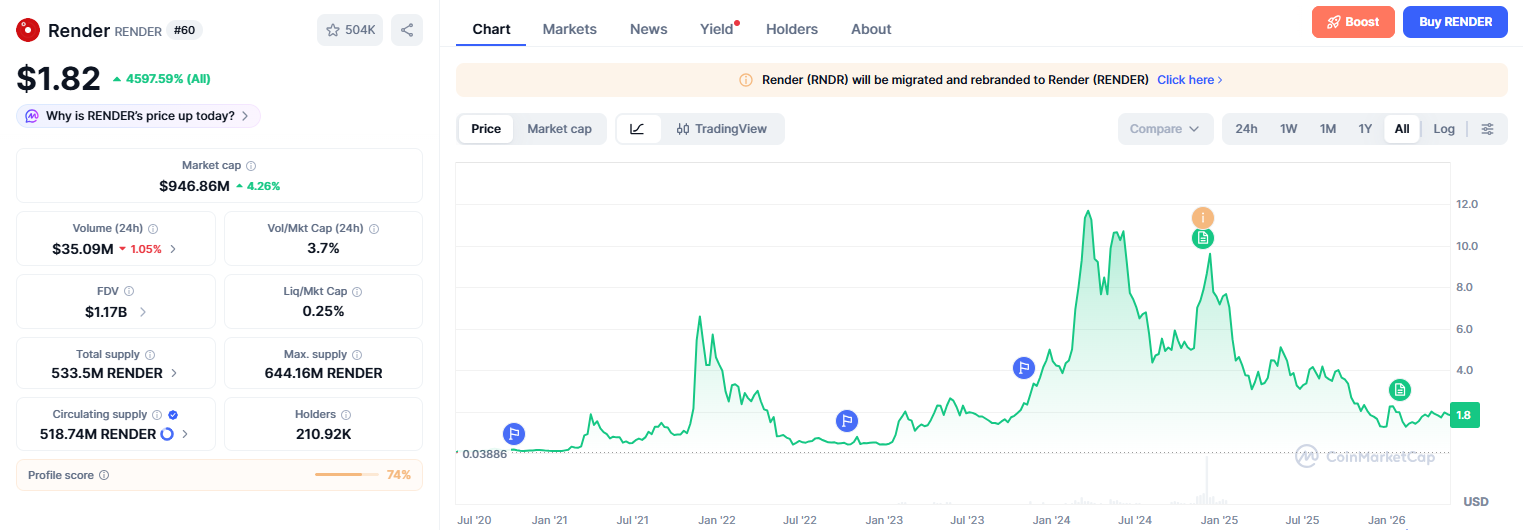Open the Compare dropdown
Screen dimensions: 1523x530
pos(1165,129)
